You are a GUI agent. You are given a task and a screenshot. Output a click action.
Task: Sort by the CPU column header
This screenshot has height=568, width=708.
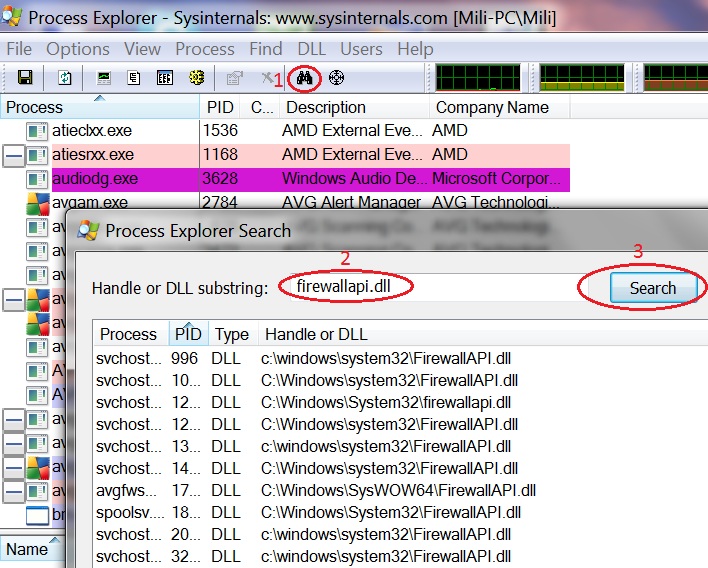[x=260, y=107]
